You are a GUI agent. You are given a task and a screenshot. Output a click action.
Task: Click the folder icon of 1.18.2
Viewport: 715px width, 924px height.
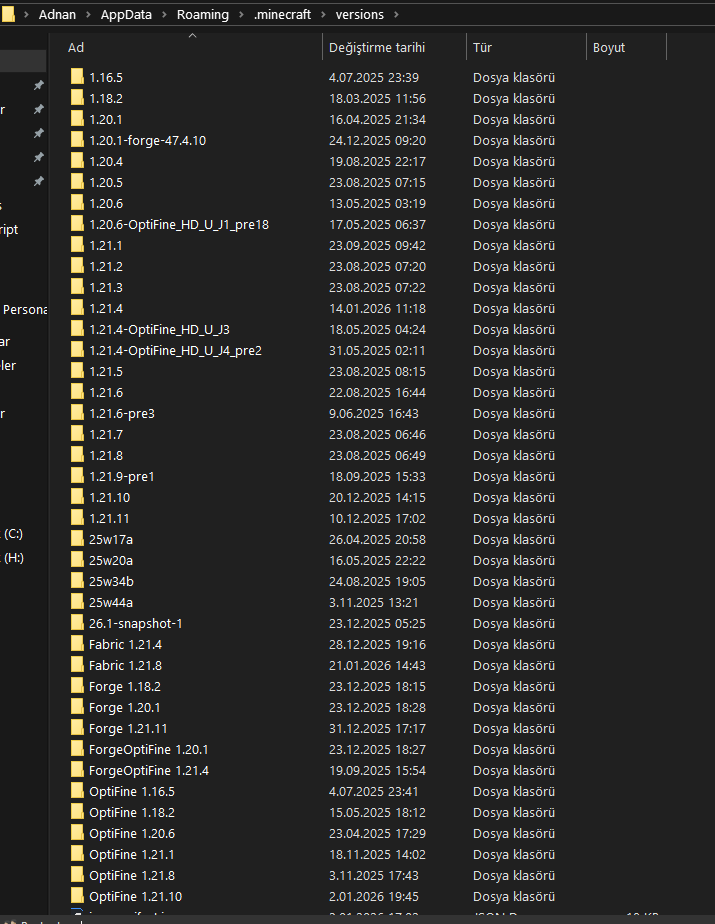click(77, 98)
